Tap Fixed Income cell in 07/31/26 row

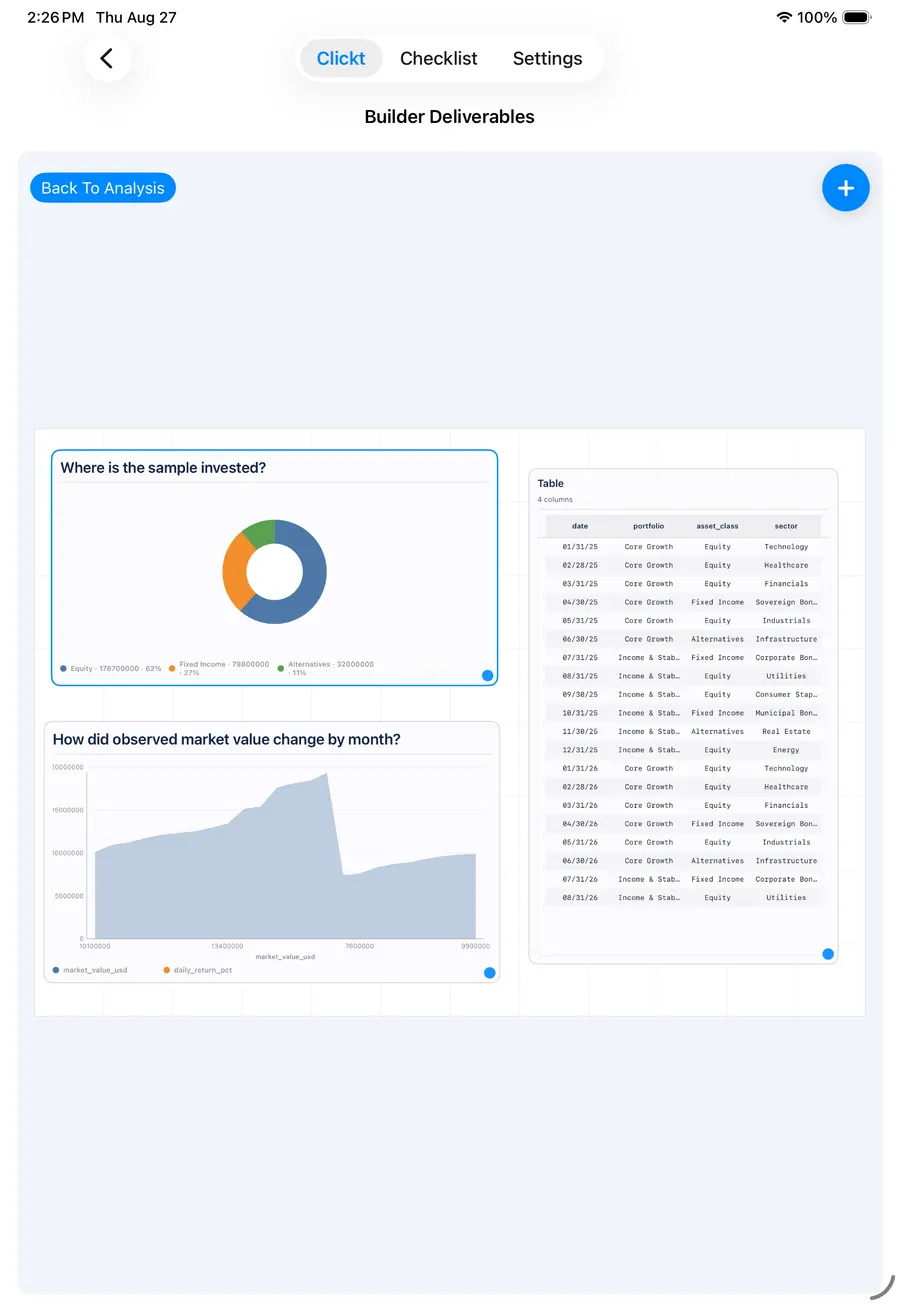pyautogui.click(x=717, y=880)
